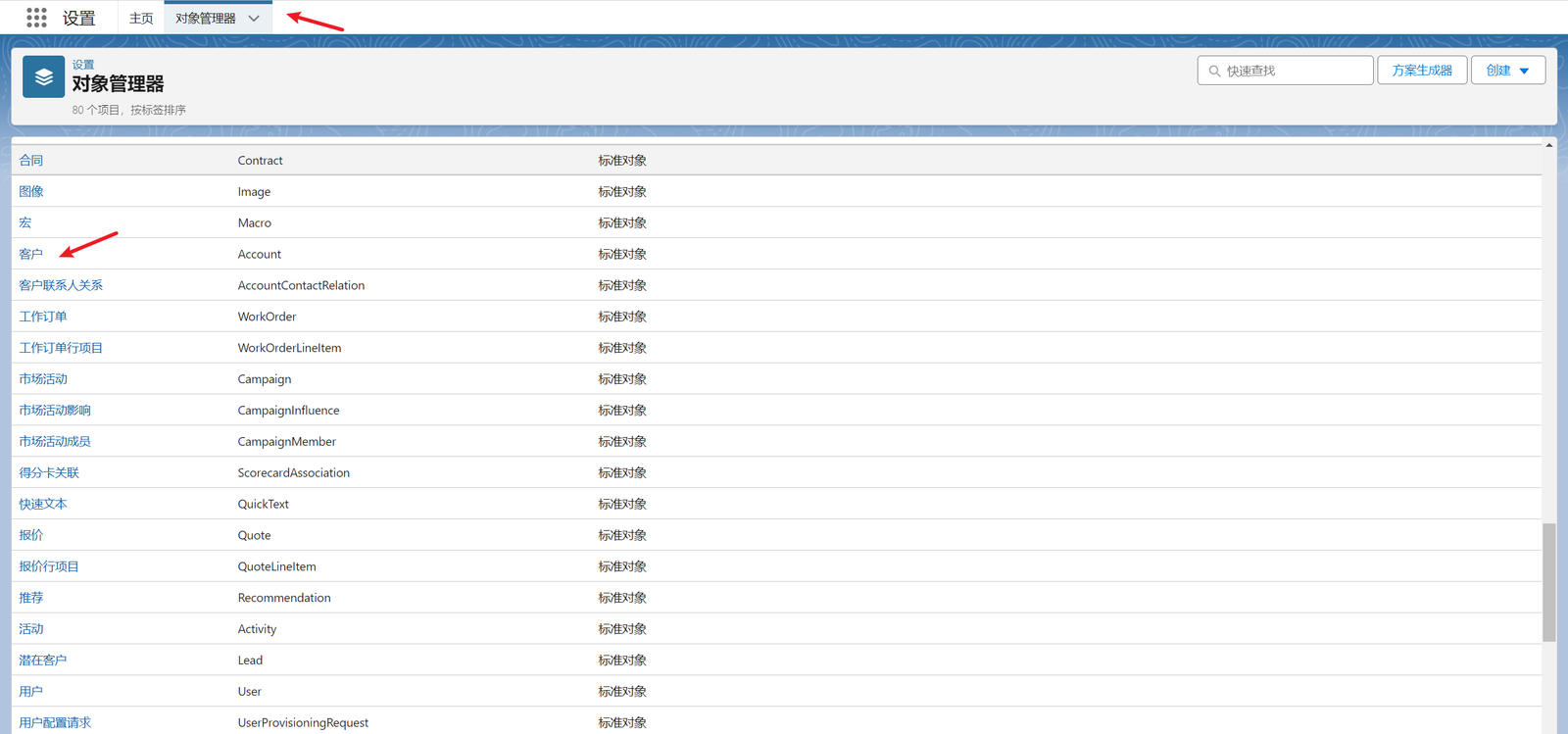Open the 客户联系人关系 object link
The height and width of the screenshot is (734, 1568).
pyautogui.click(x=61, y=285)
